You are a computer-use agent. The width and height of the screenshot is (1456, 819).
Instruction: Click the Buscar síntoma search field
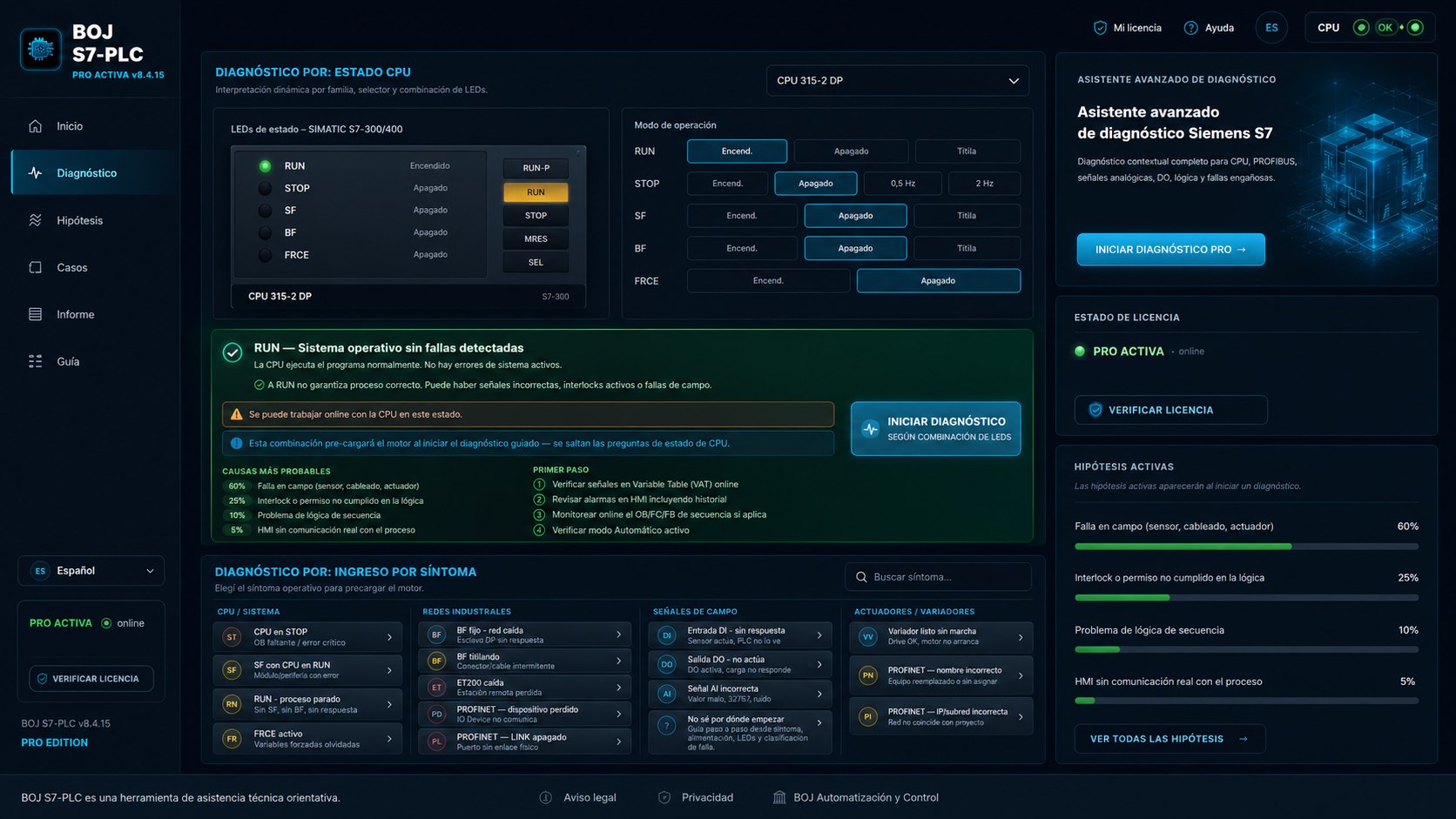tap(938, 577)
